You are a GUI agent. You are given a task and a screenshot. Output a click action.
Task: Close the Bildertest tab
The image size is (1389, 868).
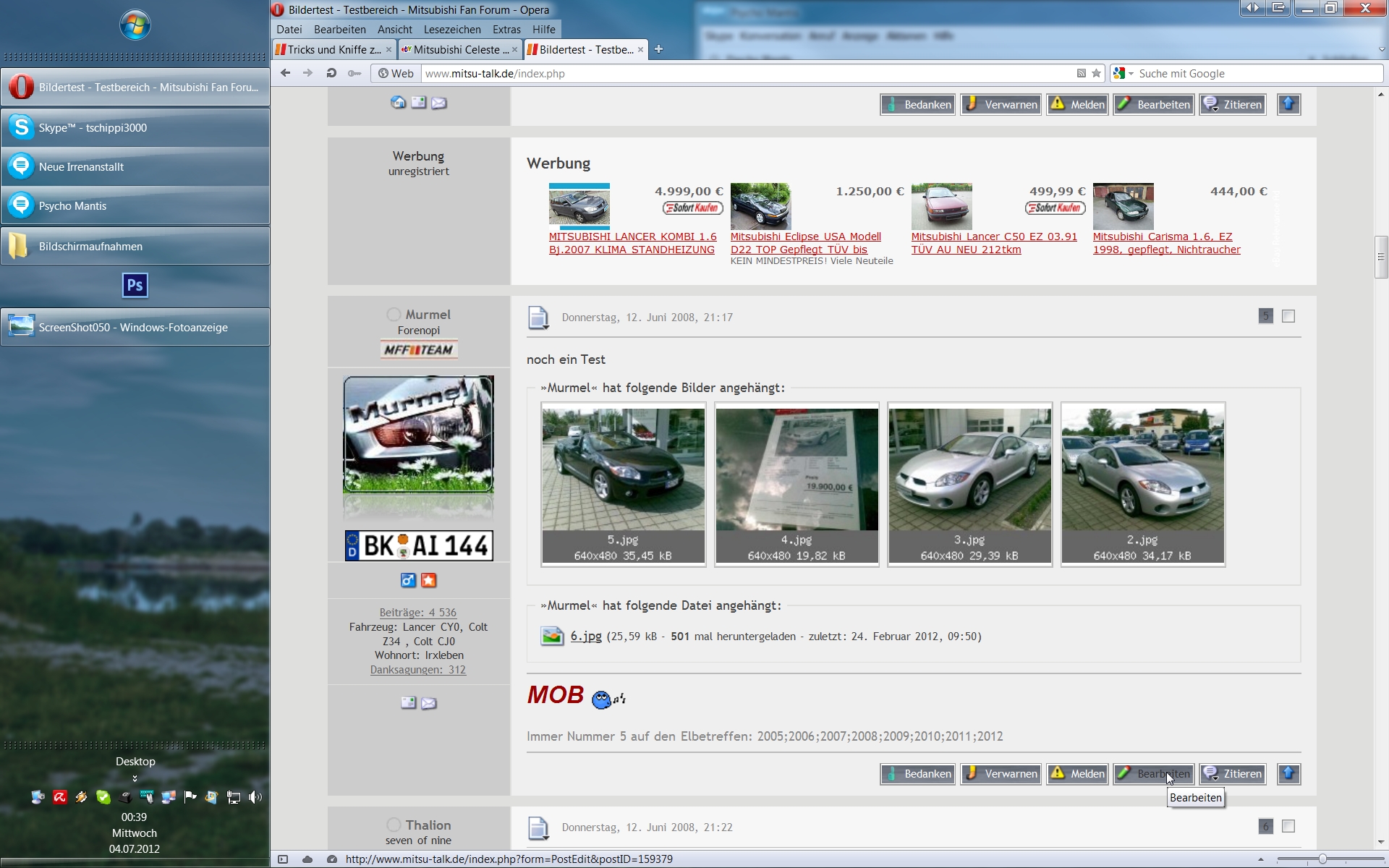point(640,49)
